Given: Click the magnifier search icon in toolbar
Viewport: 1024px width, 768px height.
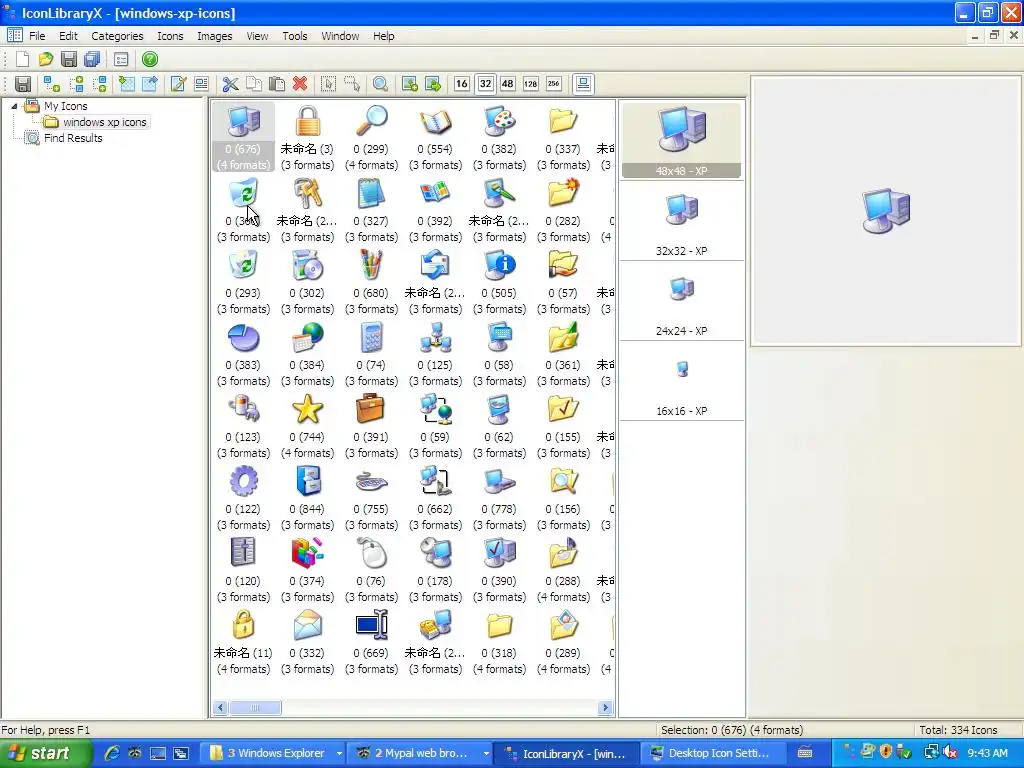Looking at the screenshot, I should pos(380,84).
